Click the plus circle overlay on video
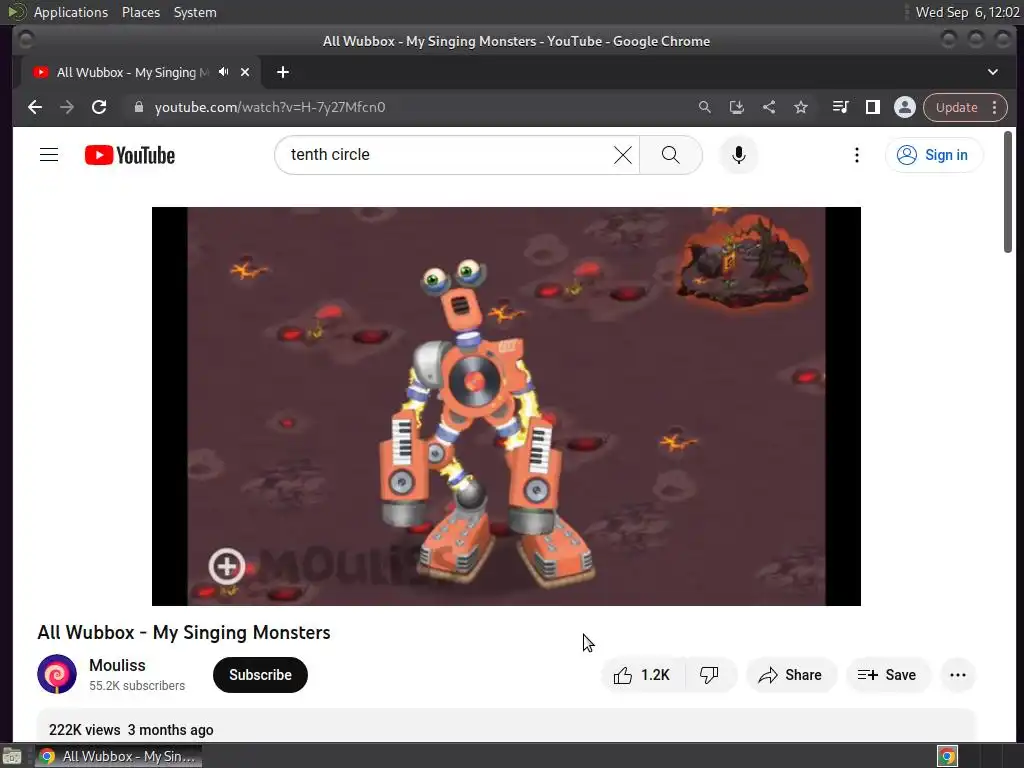 point(227,566)
